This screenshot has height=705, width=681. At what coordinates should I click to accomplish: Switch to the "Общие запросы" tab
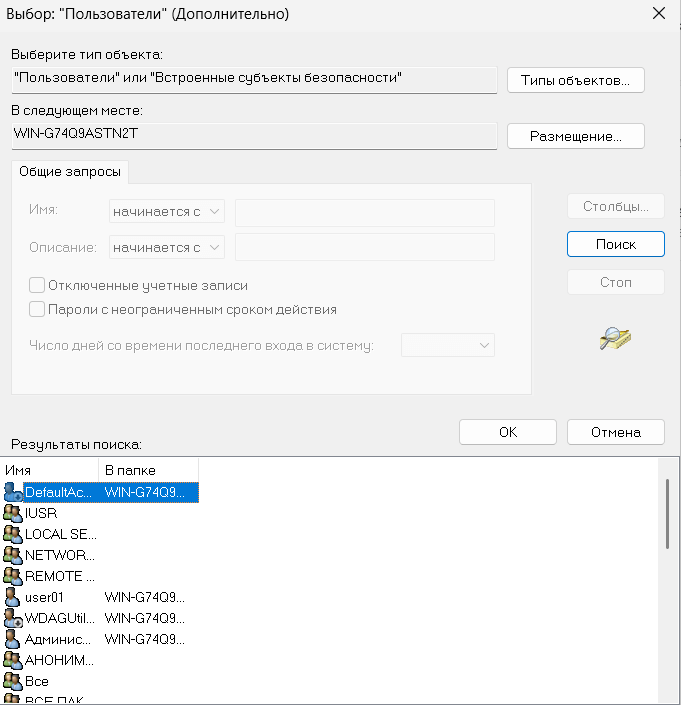click(x=70, y=171)
